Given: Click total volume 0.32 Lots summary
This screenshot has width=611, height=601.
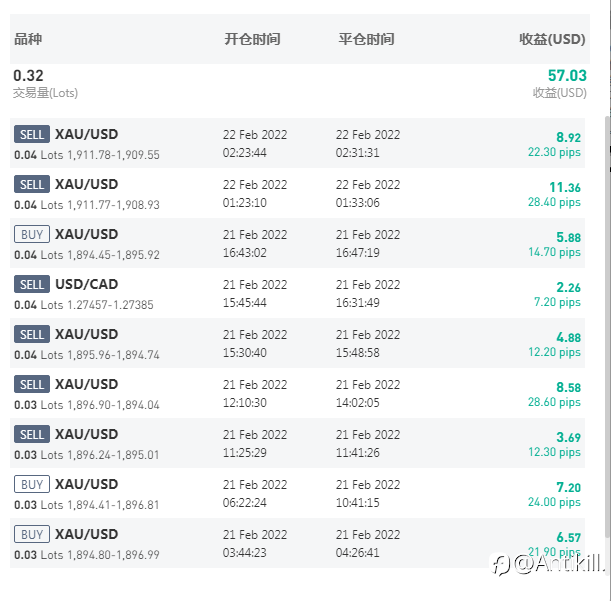Looking at the screenshot, I should (45, 83).
